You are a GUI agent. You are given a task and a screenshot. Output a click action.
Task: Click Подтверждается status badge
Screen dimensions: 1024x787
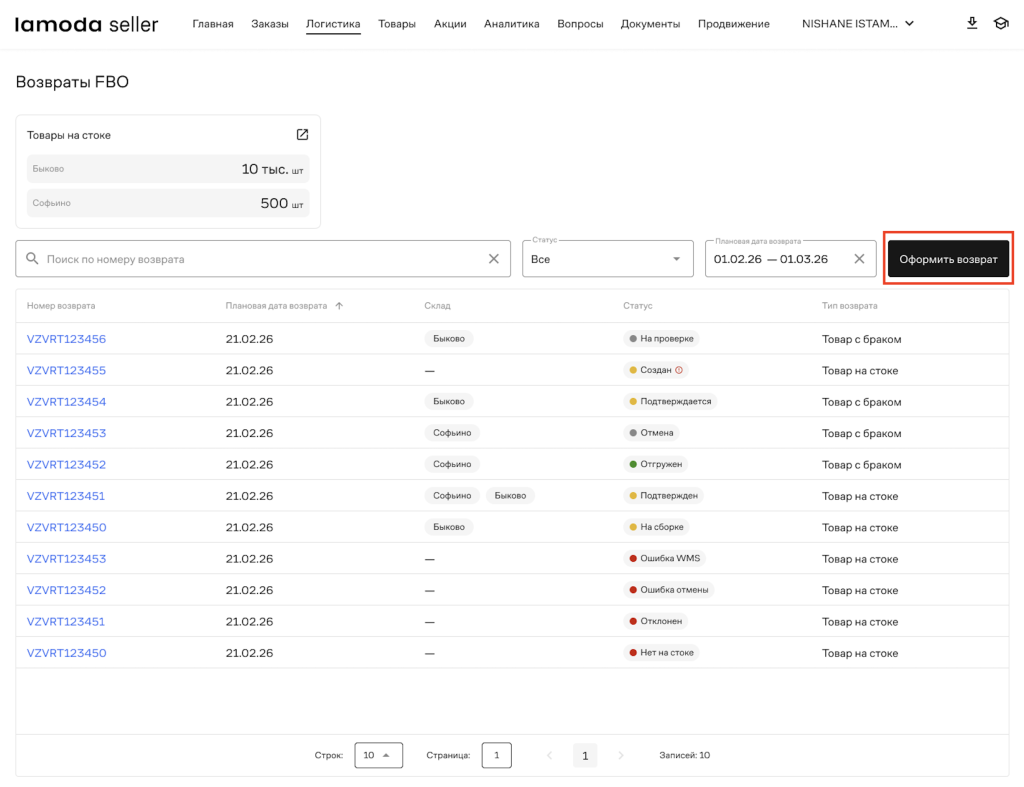[670, 401]
